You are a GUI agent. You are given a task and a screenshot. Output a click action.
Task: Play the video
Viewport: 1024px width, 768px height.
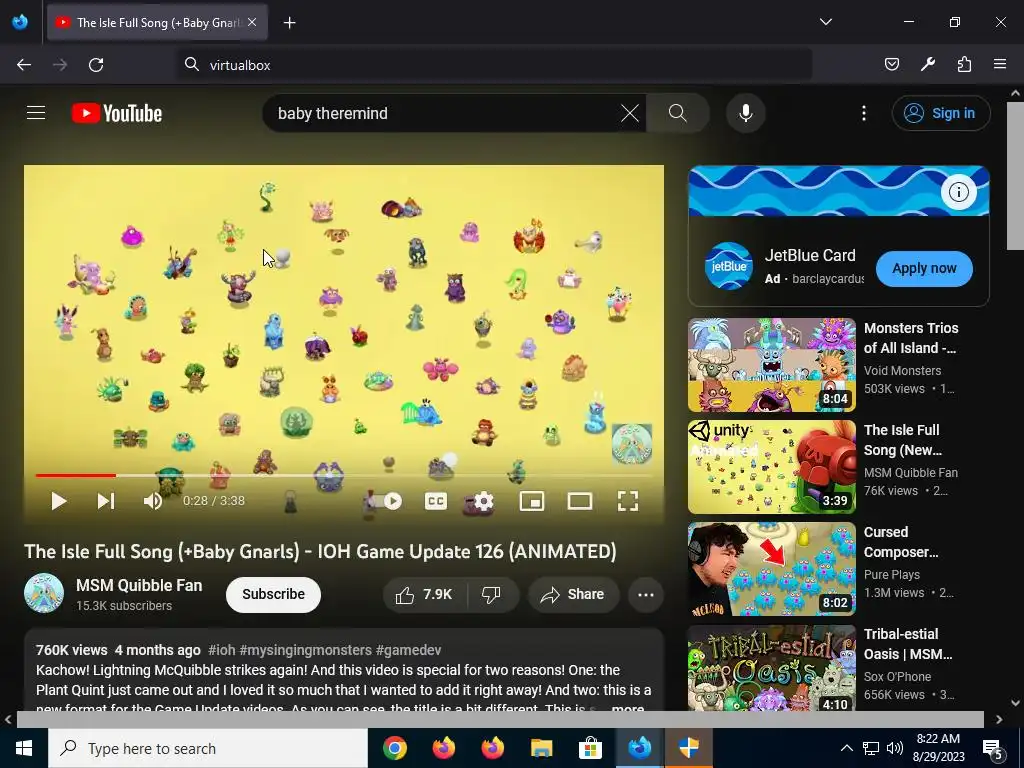[x=59, y=501]
